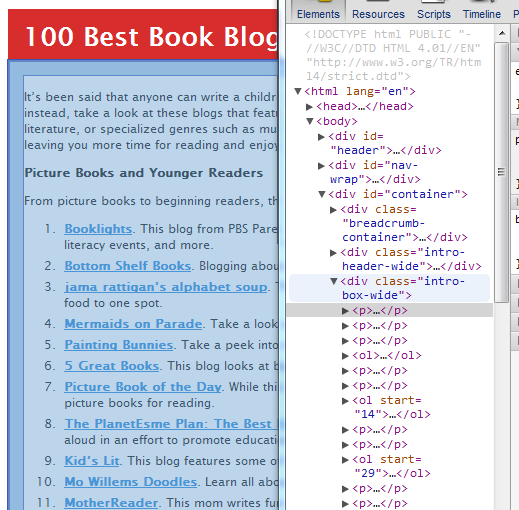This screenshot has height=510, width=519.
Task: Open the Resources tab
Action: pyautogui.click(x=378, y=14)
